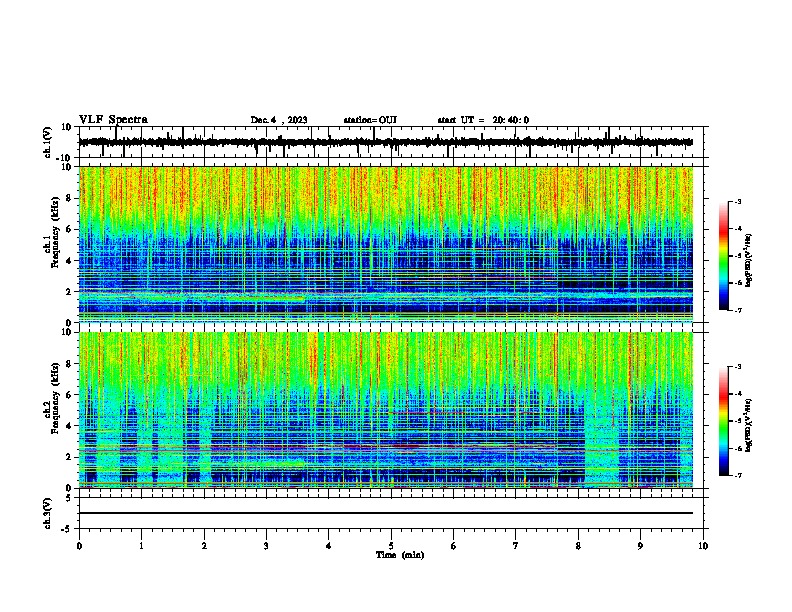792x612 pixels.
Task: Click the ch.2 "Frequency (kHz)" axis label
Action: coord(56,398)
